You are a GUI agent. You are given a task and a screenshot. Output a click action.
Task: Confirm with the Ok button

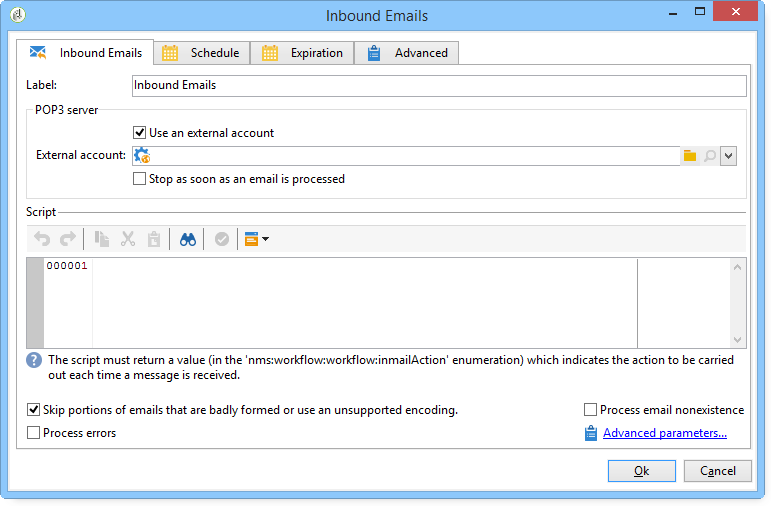click(642, 471)
